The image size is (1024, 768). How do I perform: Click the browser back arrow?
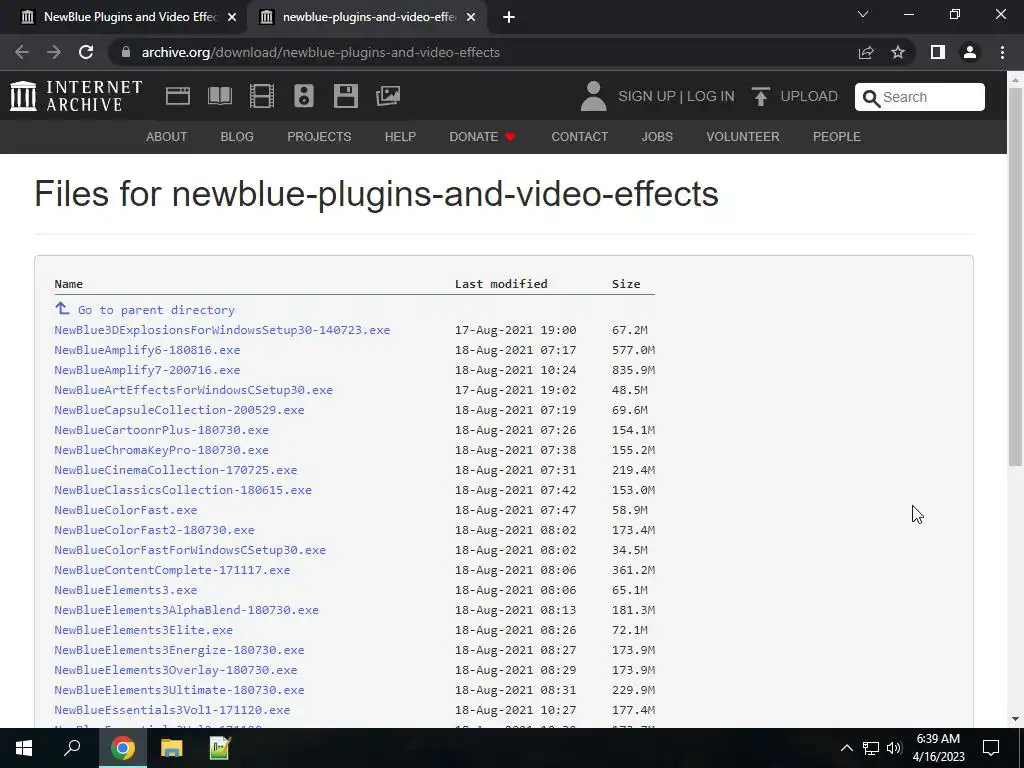pos(22,52)
